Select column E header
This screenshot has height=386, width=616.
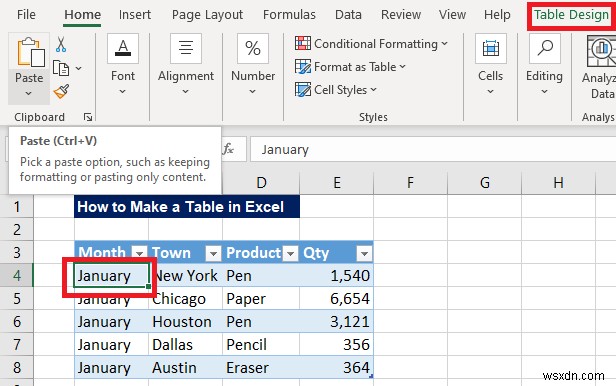click(x=337, y=183)
